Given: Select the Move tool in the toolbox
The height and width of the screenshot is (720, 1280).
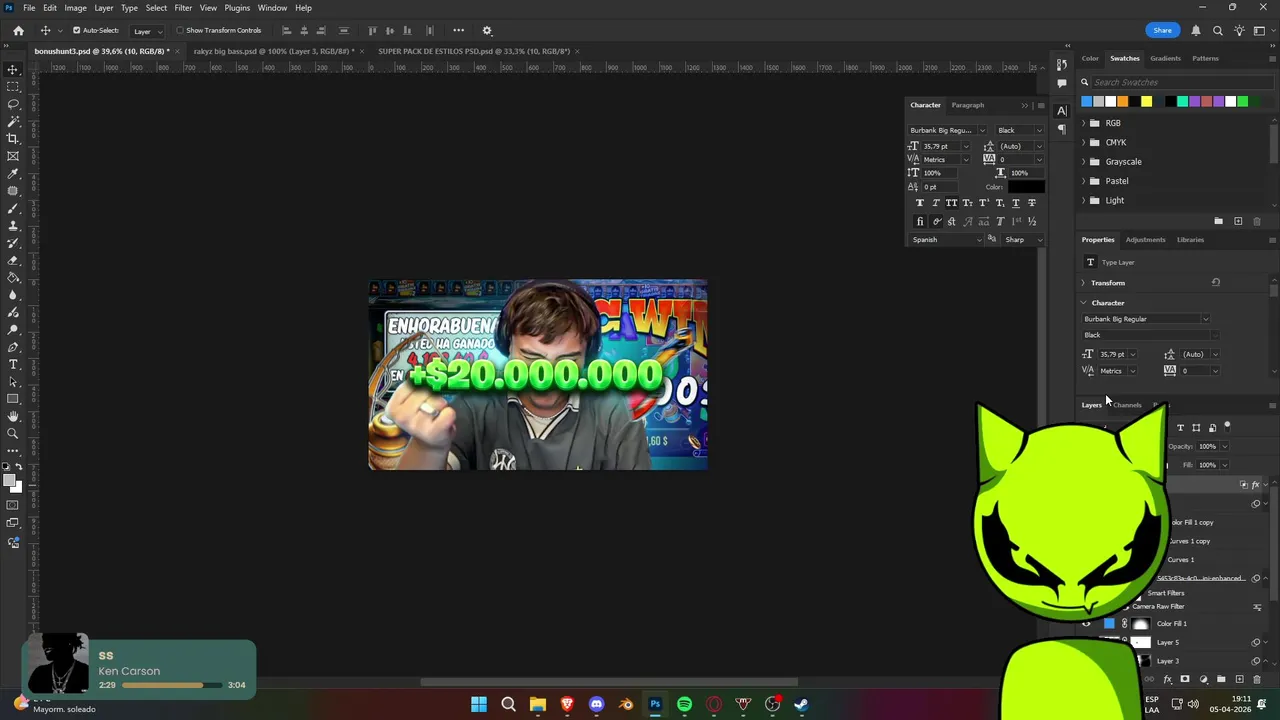Looking at the screenshot, I should pos(13,69).
